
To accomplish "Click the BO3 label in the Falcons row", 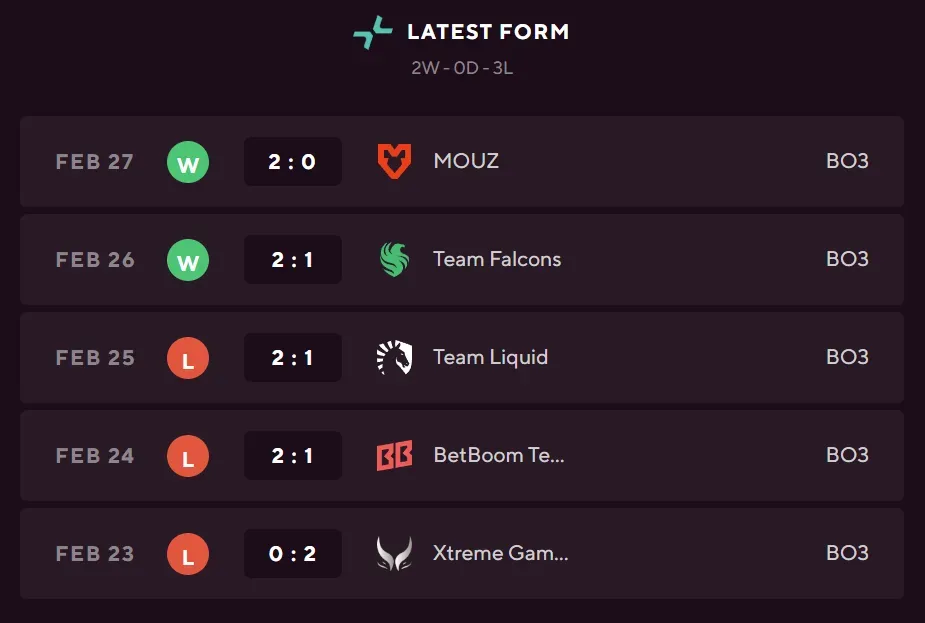I will point(847,259).
